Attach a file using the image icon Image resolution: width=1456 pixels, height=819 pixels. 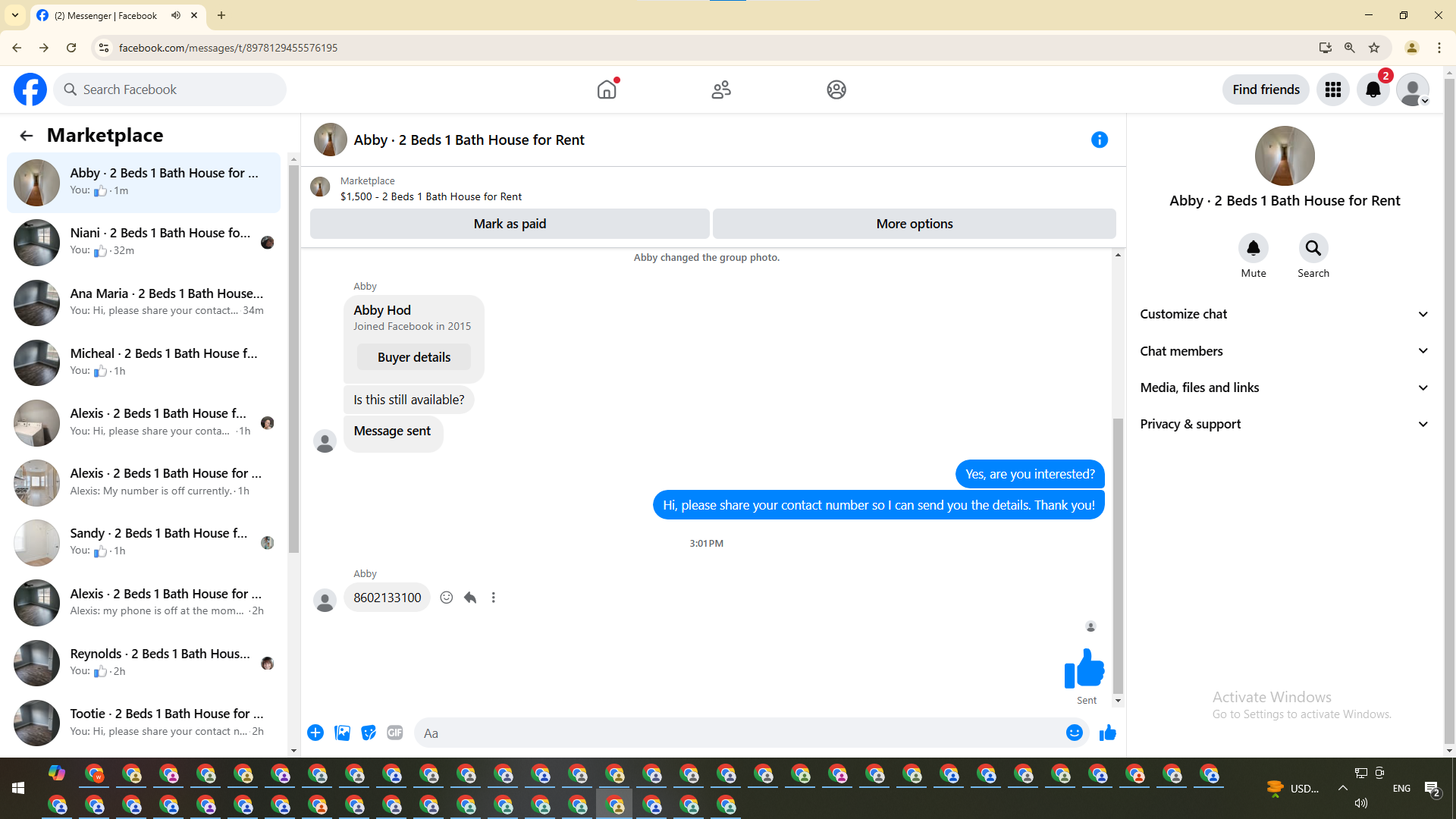click(342, 733)
